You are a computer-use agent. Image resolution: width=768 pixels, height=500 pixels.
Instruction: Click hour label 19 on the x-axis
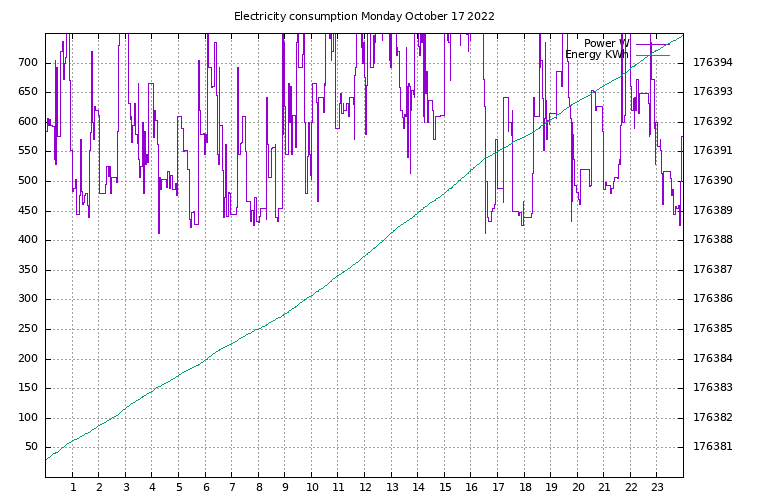pos(551,488)
